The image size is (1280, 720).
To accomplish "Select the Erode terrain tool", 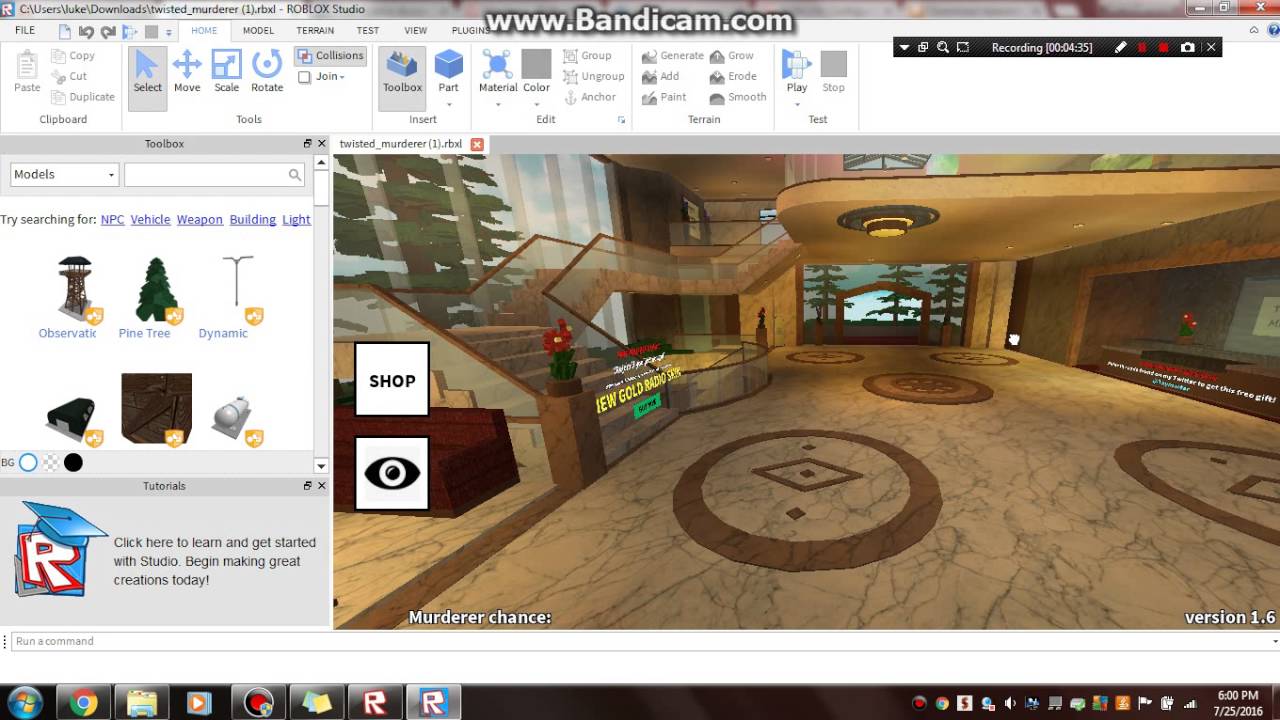I will [x=733, y=76].
